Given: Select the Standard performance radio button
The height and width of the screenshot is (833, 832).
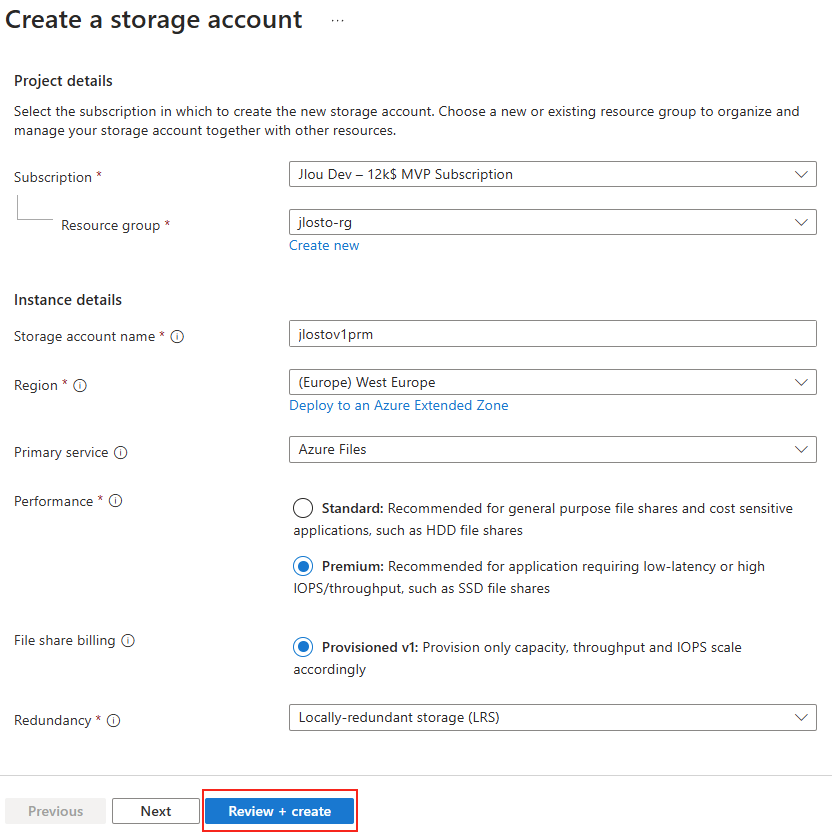Looking at the screenshot, I should click(303, 508).
